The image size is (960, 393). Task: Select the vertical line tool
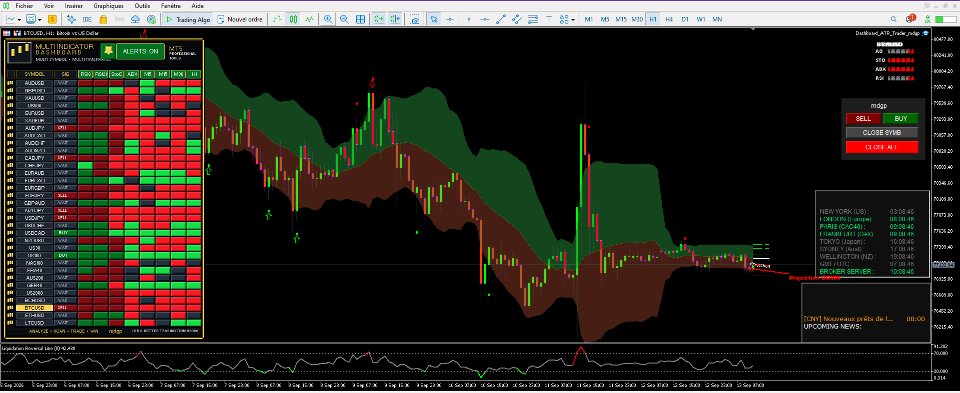click(469, 20)
